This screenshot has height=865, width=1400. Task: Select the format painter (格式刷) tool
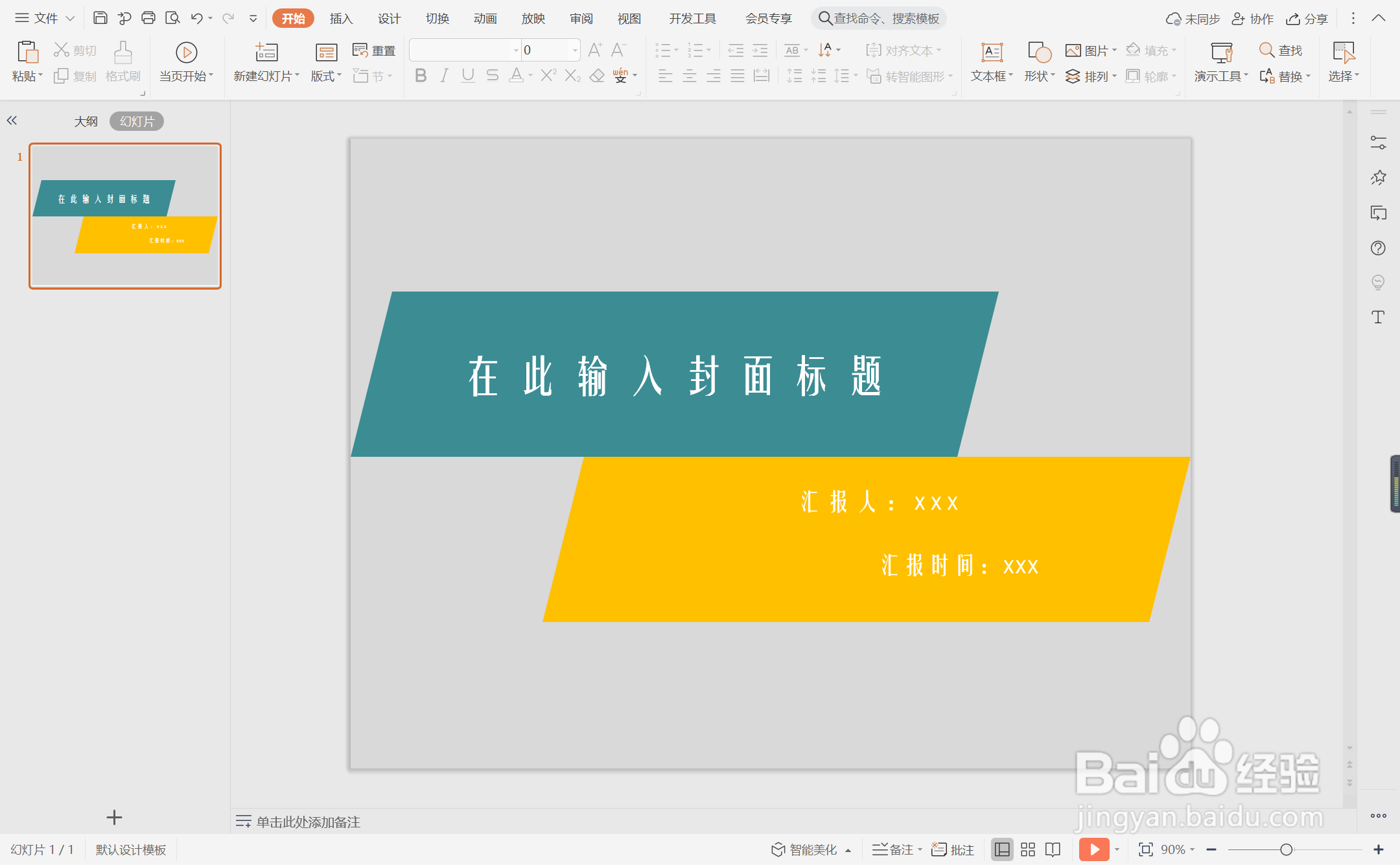123,62
